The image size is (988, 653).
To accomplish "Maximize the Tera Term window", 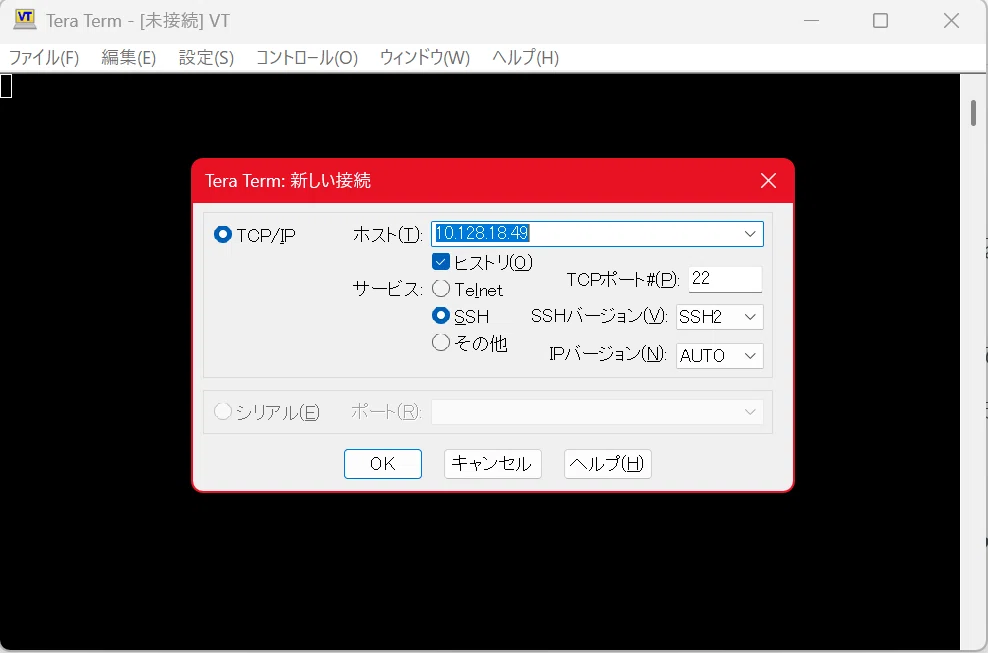I will click(880, 21).
